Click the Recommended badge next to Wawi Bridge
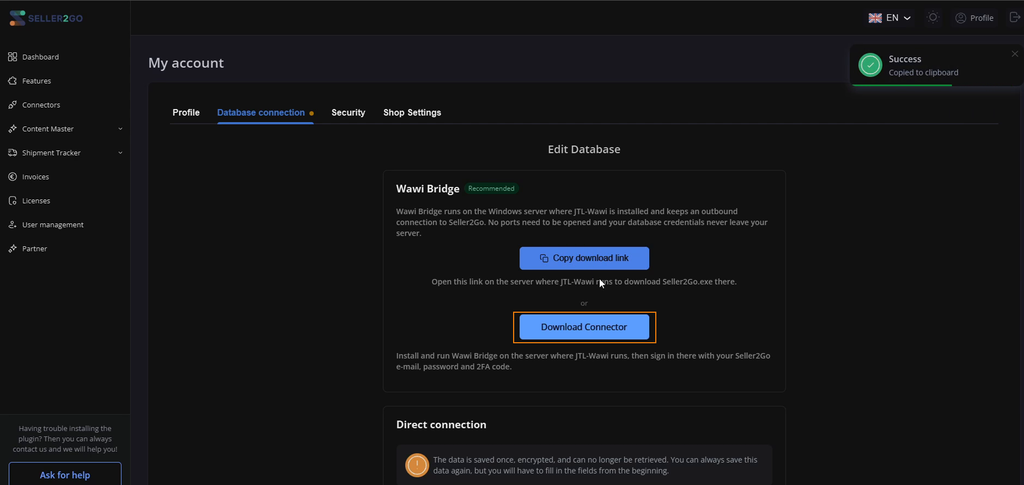1024x485 pixels. click(491, 189)
